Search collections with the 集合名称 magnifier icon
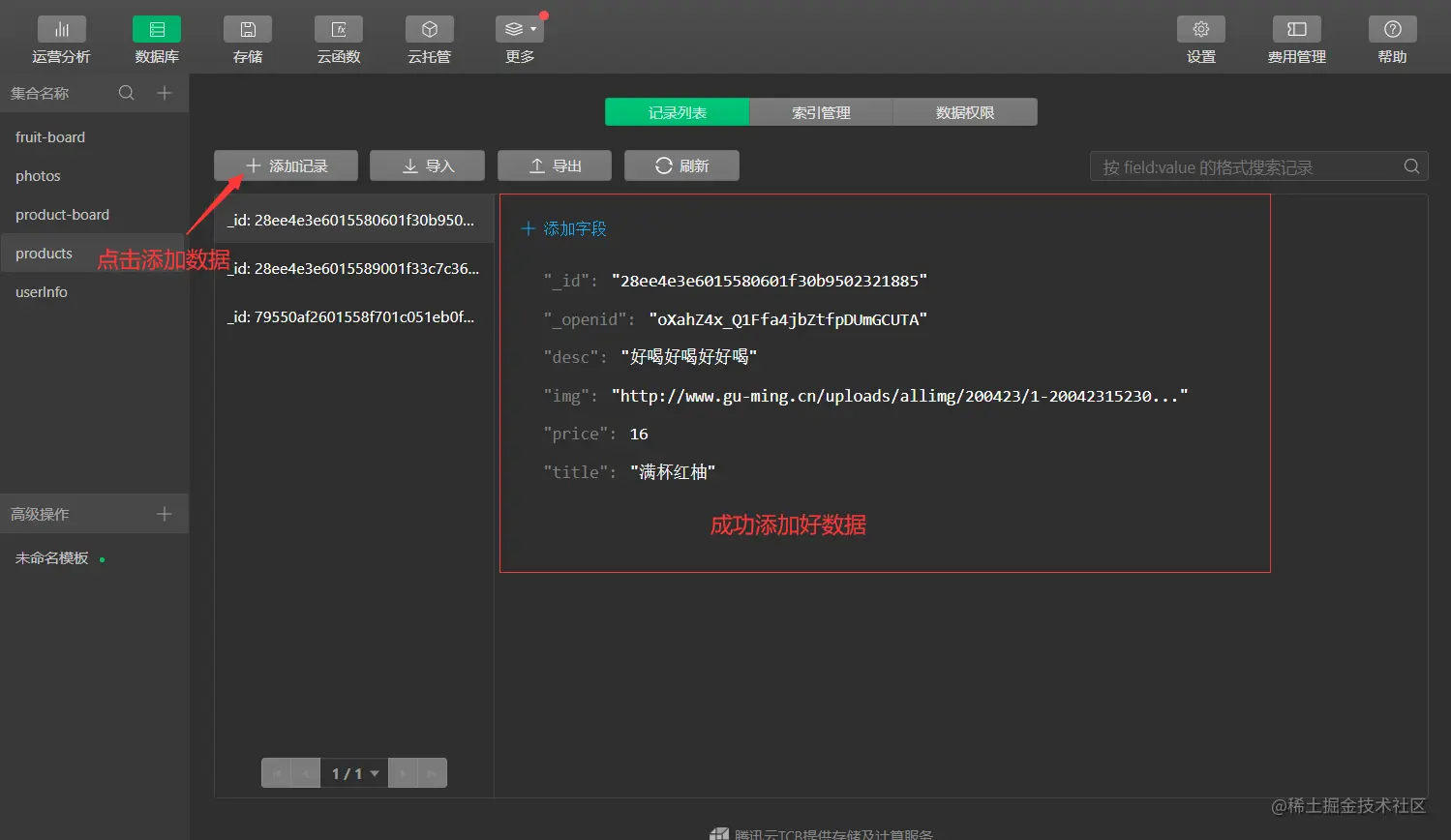 127,93
